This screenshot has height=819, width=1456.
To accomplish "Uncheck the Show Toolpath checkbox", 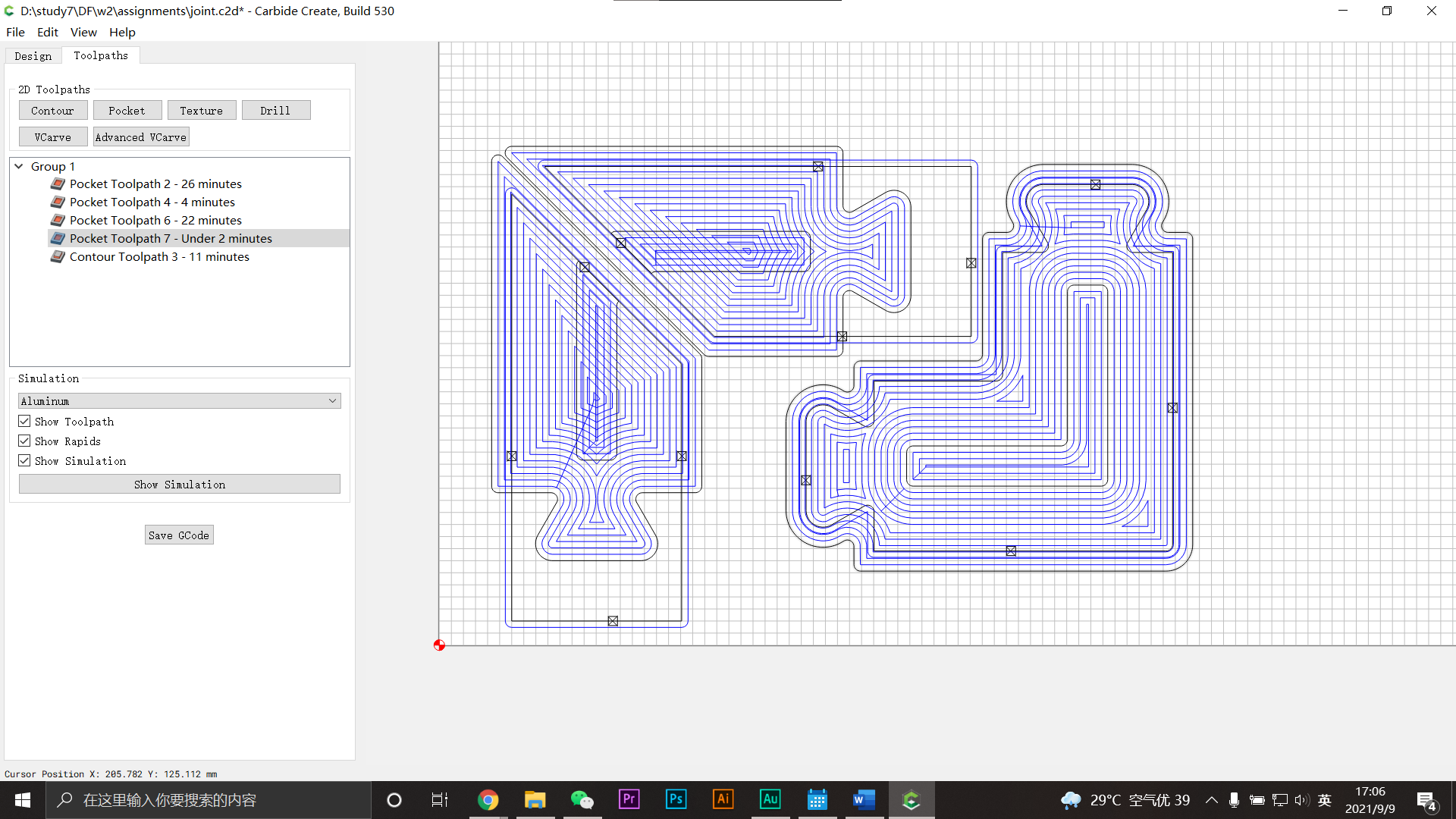I will [x=24, y=421].
